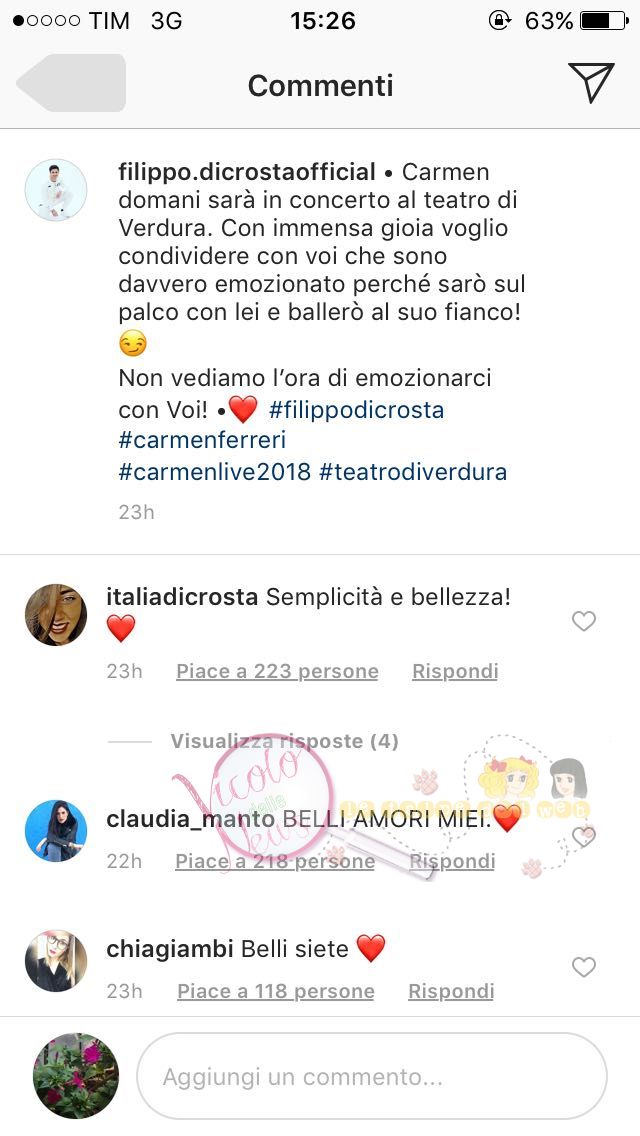640x1136 pixels.
Task: Tap Rispondi under chiagiambi's comment
Action: (x=451, y=991)
